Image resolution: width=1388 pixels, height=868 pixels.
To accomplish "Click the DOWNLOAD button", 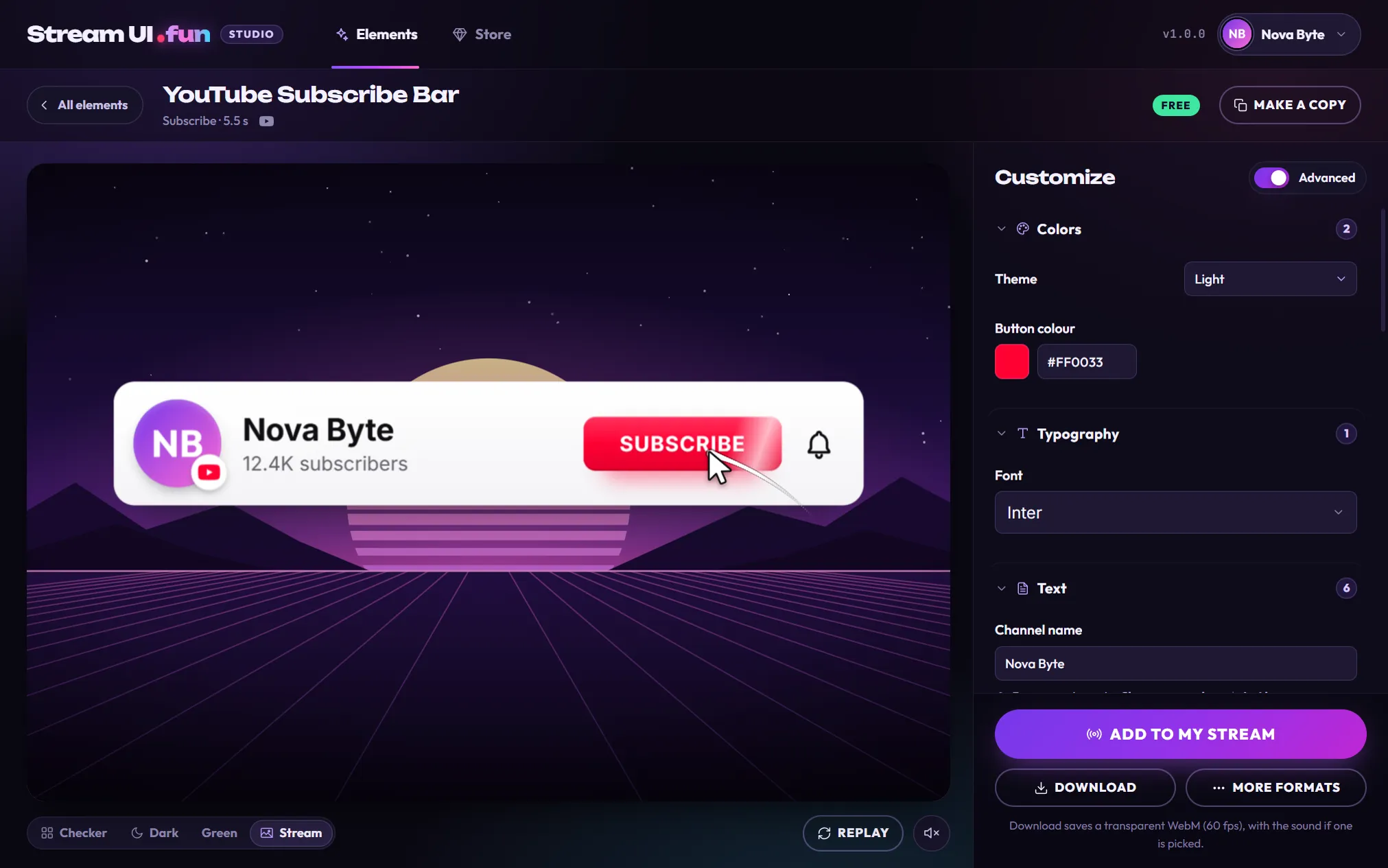I will tap(1085, 788).
